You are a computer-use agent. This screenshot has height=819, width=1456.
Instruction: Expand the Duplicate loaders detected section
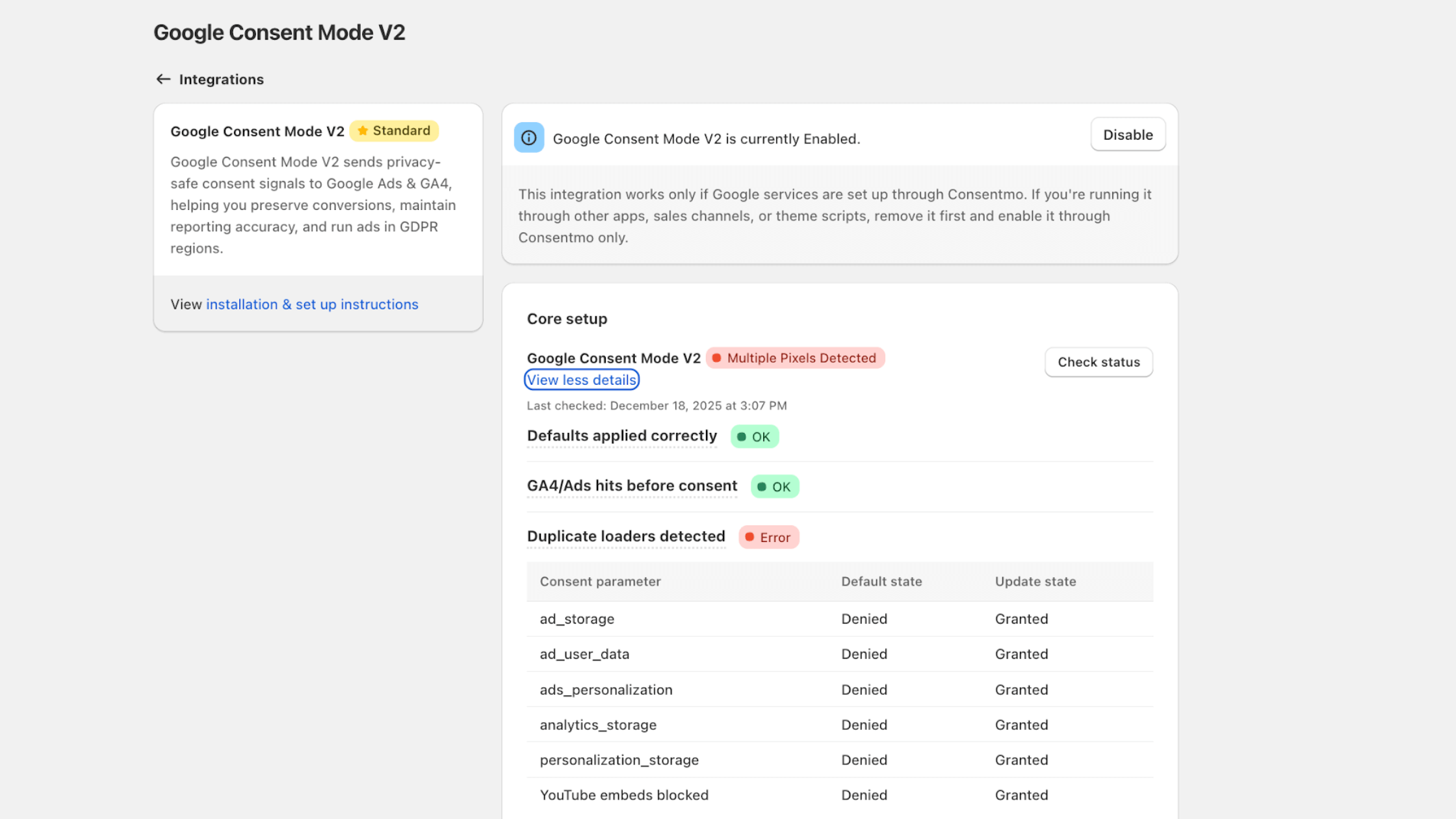626,536
